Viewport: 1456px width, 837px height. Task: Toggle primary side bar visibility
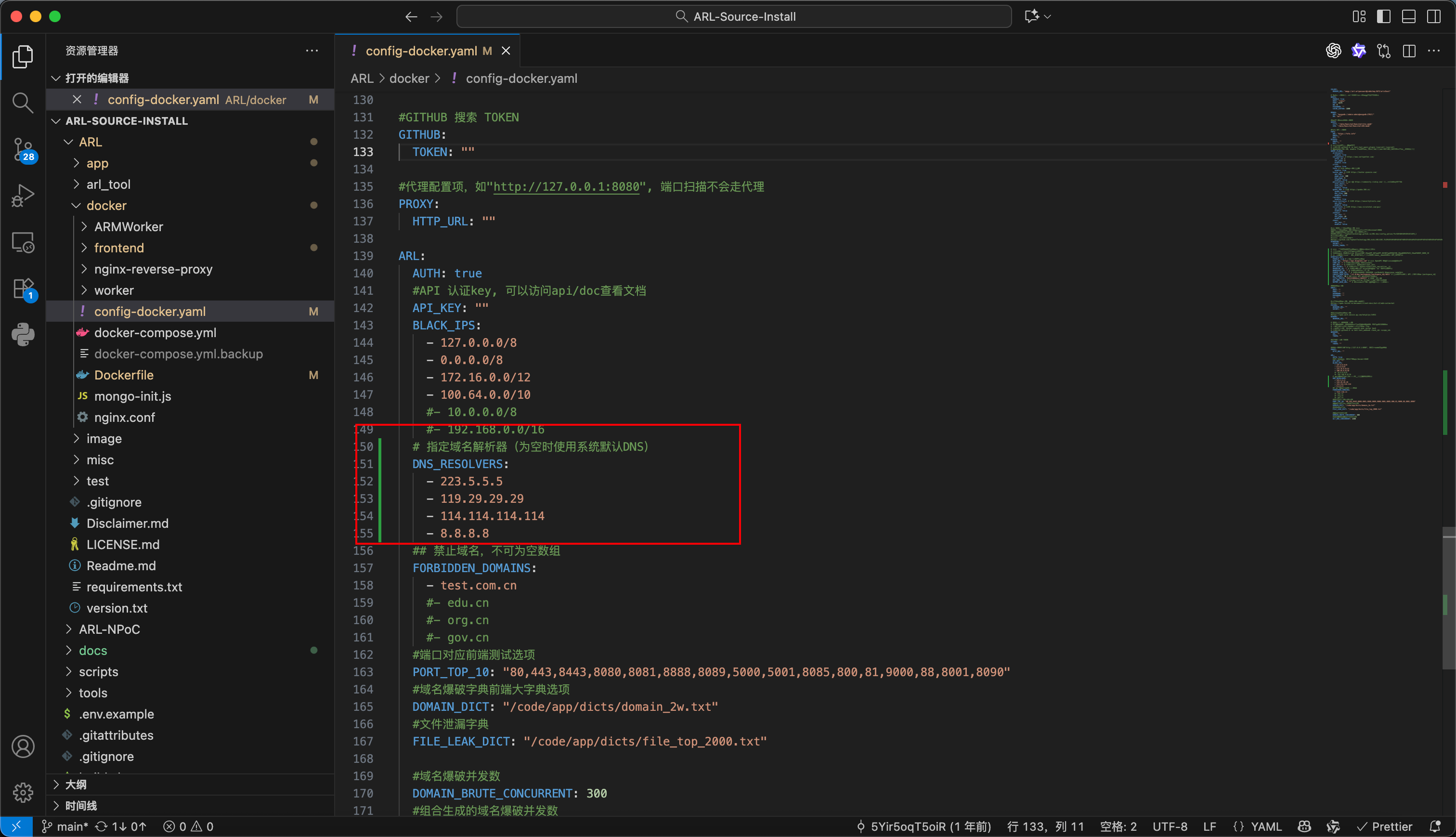pos(1384,17)
